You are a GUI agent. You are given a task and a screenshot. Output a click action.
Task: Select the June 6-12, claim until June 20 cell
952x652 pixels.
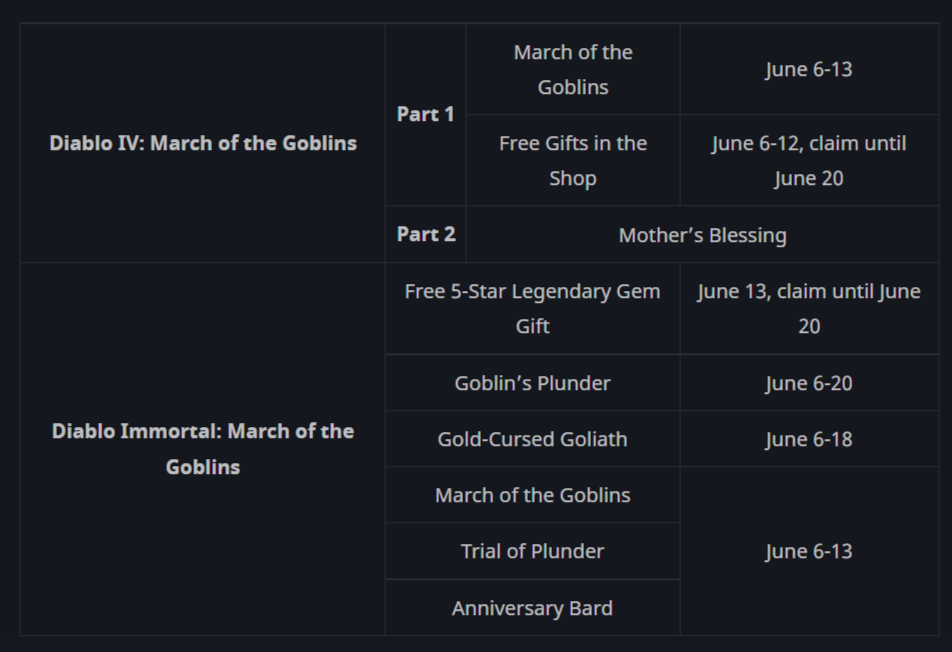[x=809, y=160]
